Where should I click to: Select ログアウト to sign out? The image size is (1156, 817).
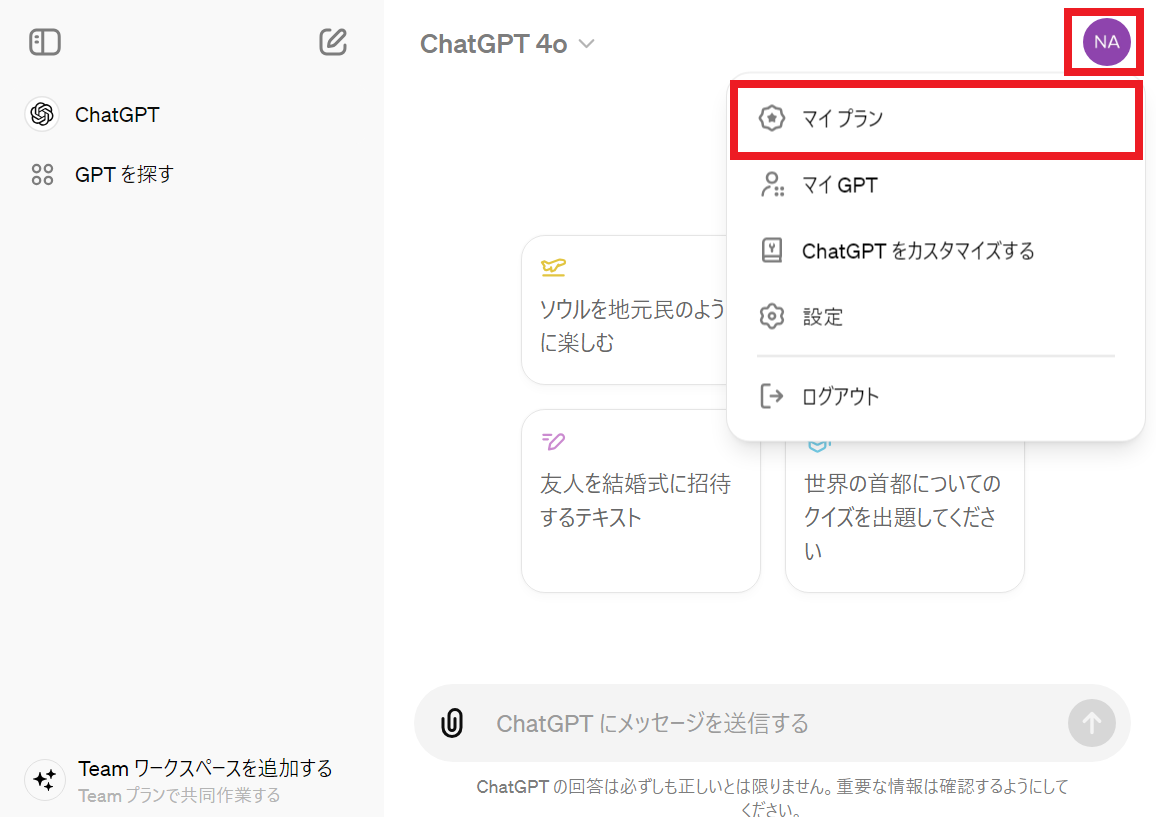[840, 395]
